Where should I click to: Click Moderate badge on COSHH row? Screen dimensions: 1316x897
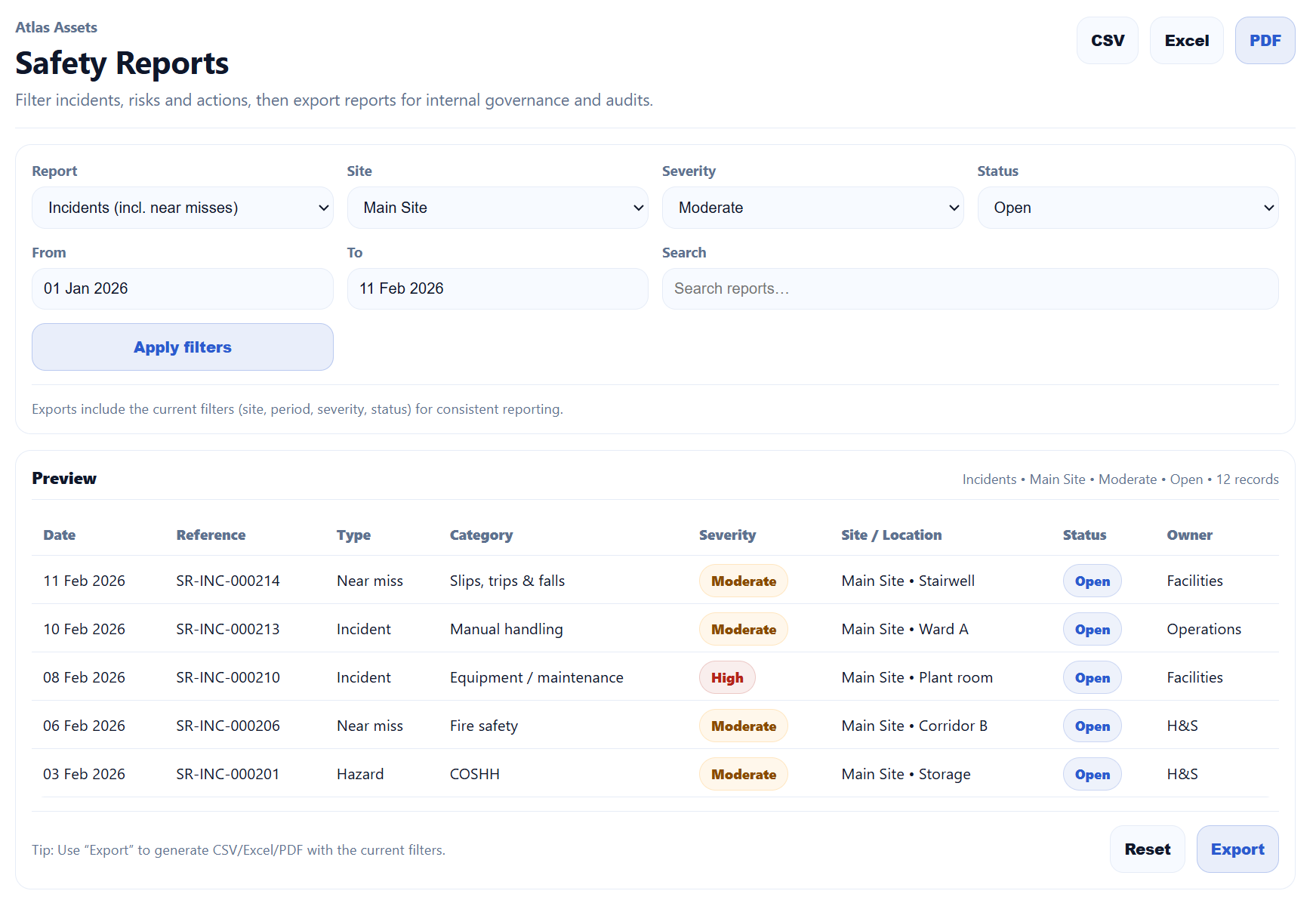click(x=743, y=775)
